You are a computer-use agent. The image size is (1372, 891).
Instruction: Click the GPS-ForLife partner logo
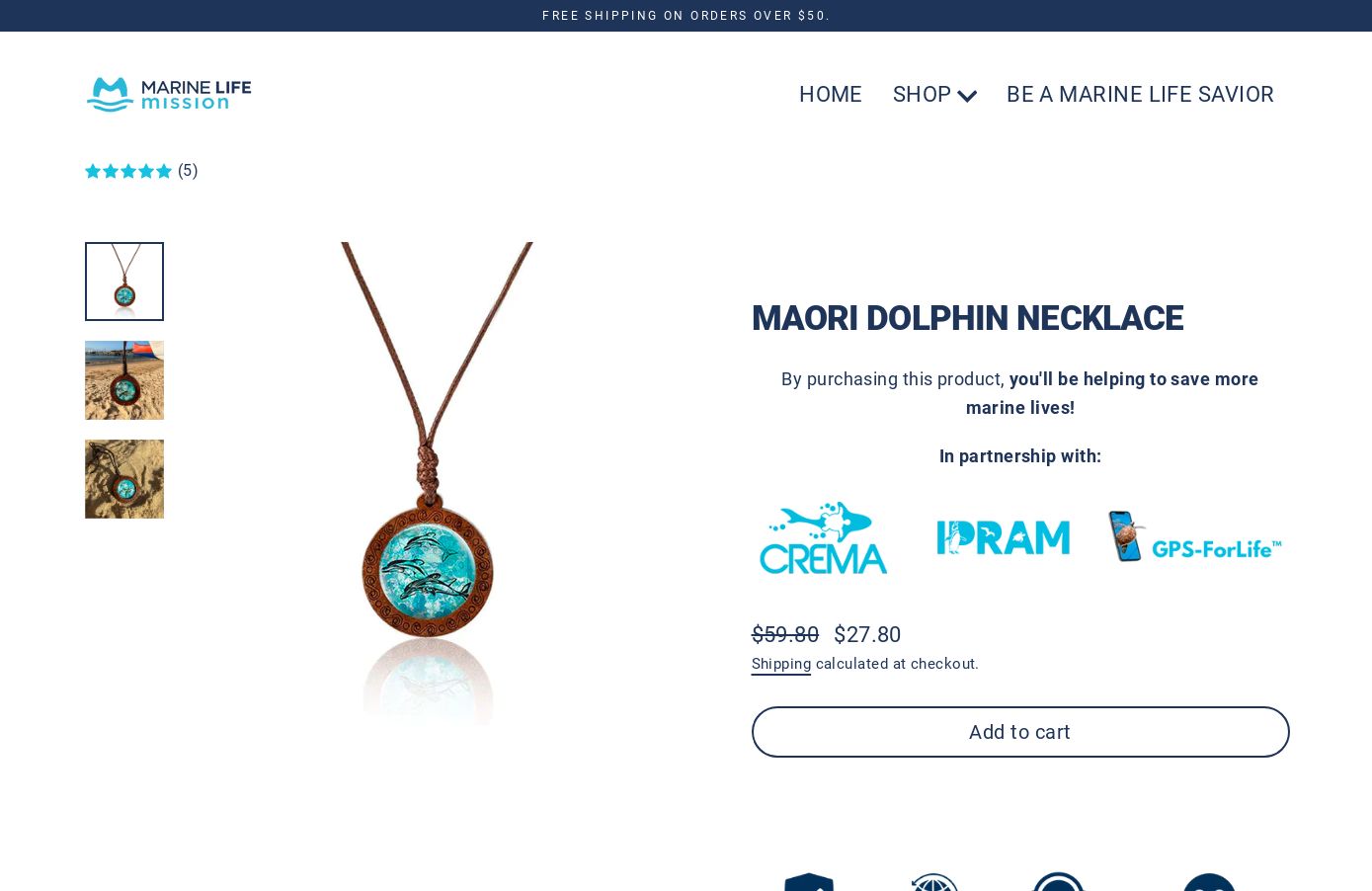click(1194, 536)
